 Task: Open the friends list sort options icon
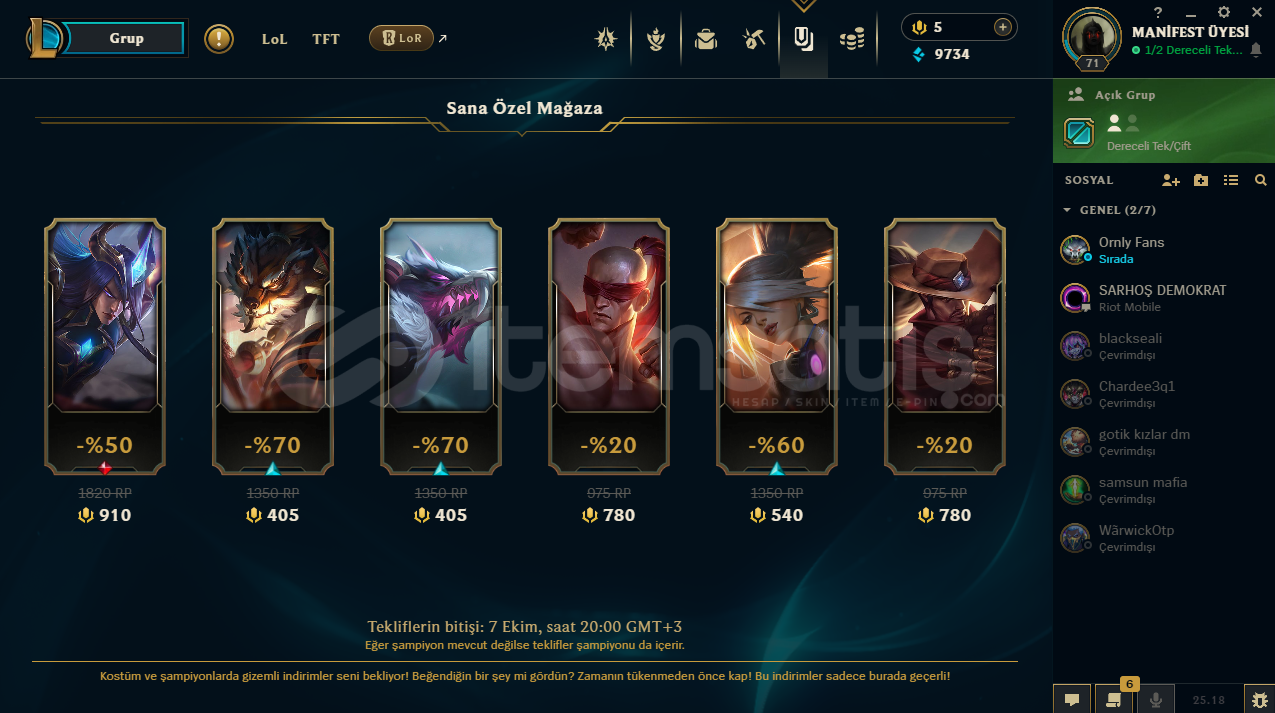coord(1231,180)
